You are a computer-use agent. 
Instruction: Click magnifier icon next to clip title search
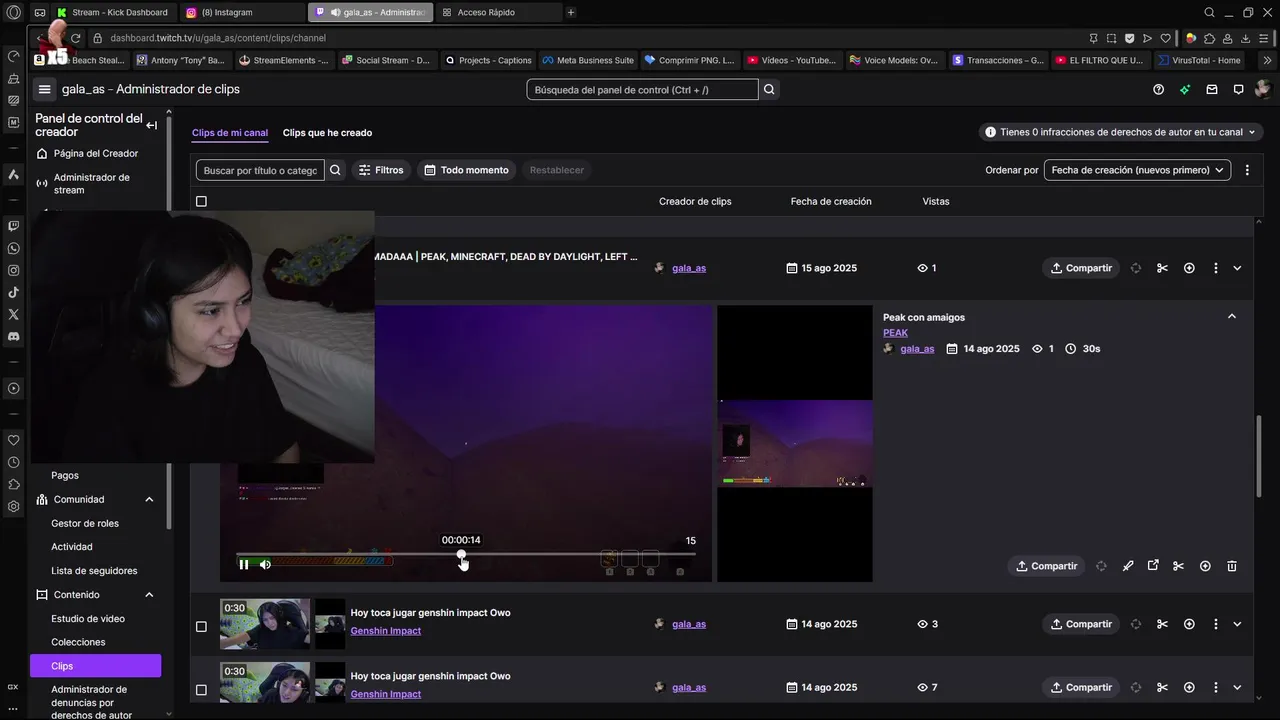(x=335, y=170)
